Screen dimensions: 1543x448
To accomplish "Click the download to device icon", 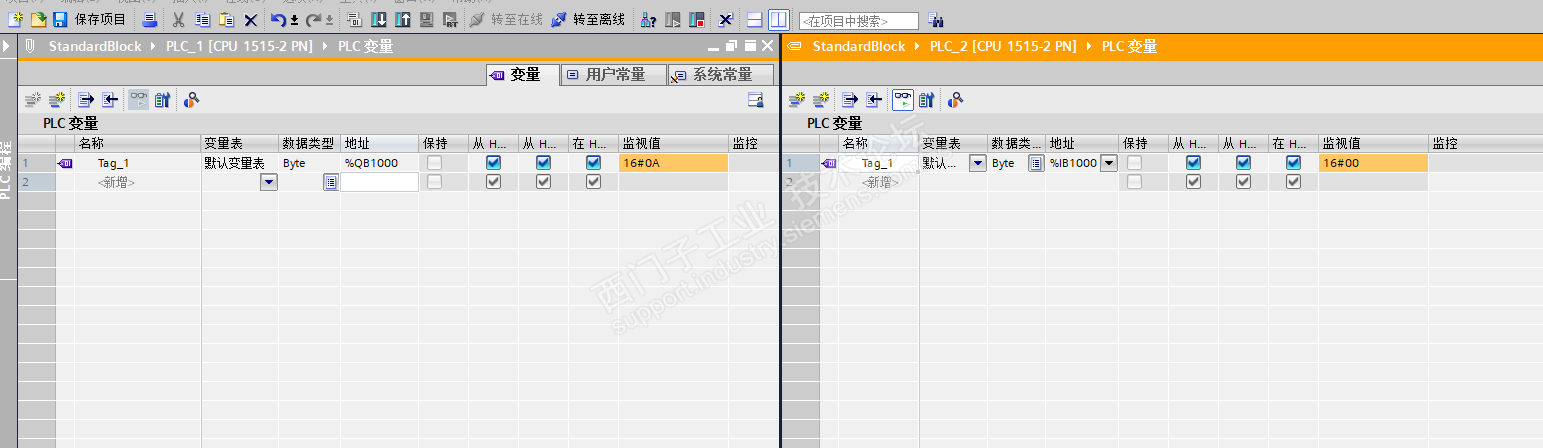I will click(379, 19).
